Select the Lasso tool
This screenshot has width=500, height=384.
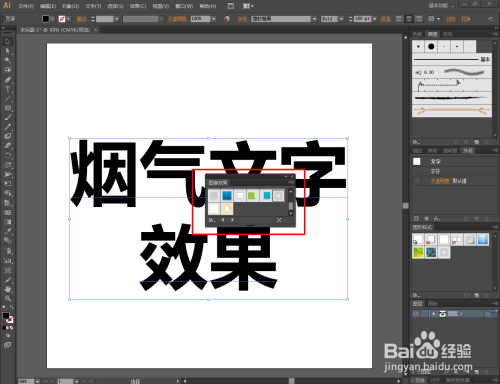pos(8,70)
